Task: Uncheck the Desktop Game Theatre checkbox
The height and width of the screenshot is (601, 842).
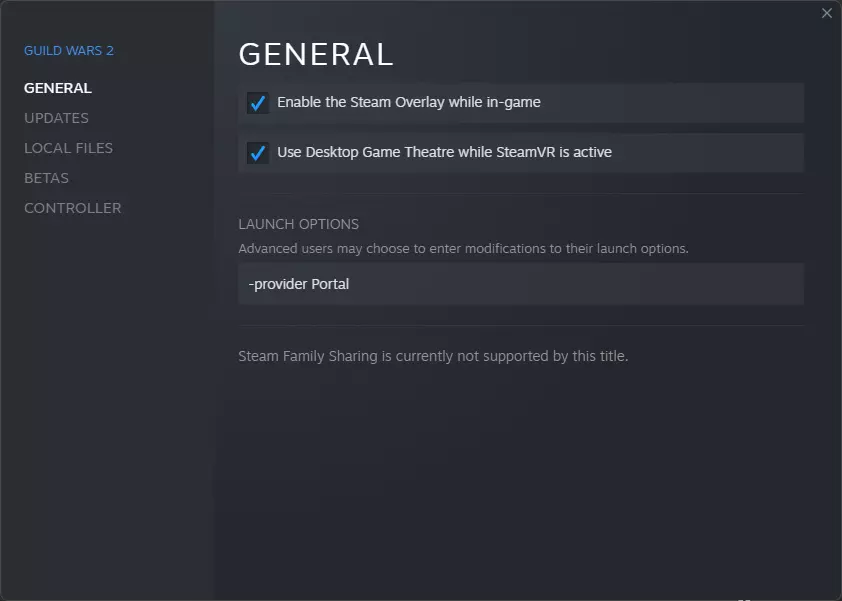Action: pyautogui.click(x=258, y=153)
